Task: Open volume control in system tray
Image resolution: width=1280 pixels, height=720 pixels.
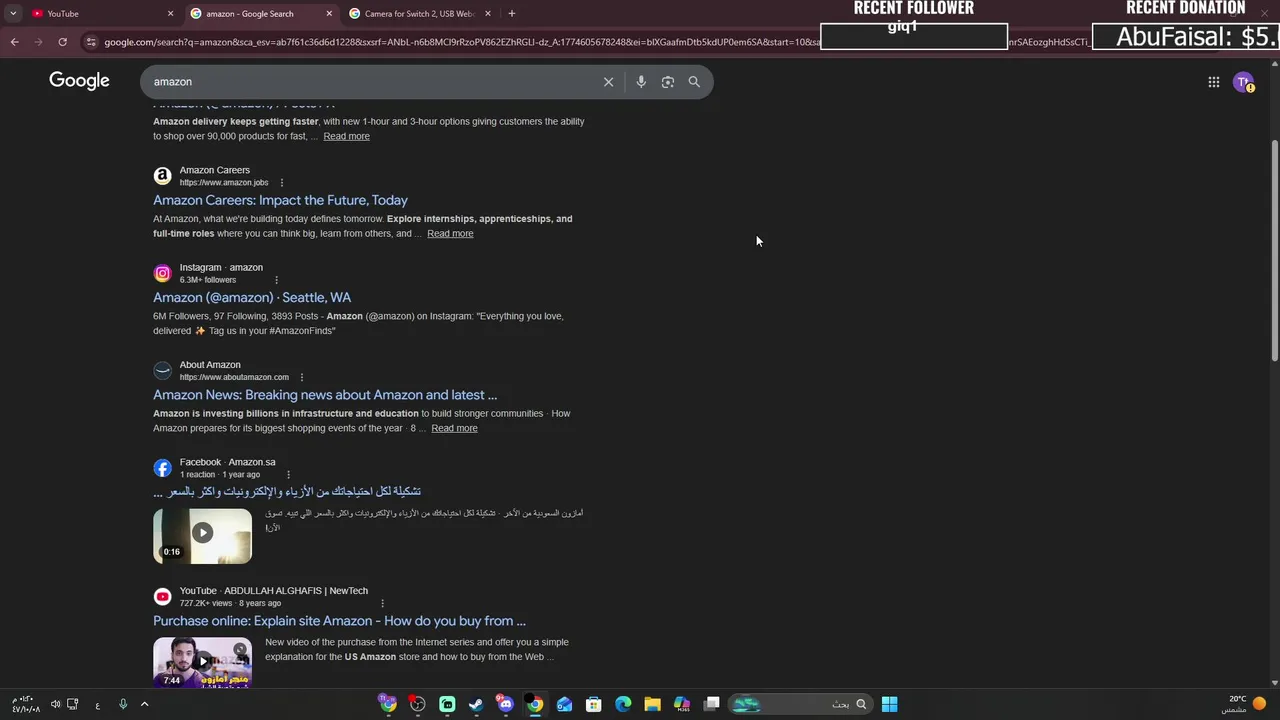Action: click(x=55, y=704)
